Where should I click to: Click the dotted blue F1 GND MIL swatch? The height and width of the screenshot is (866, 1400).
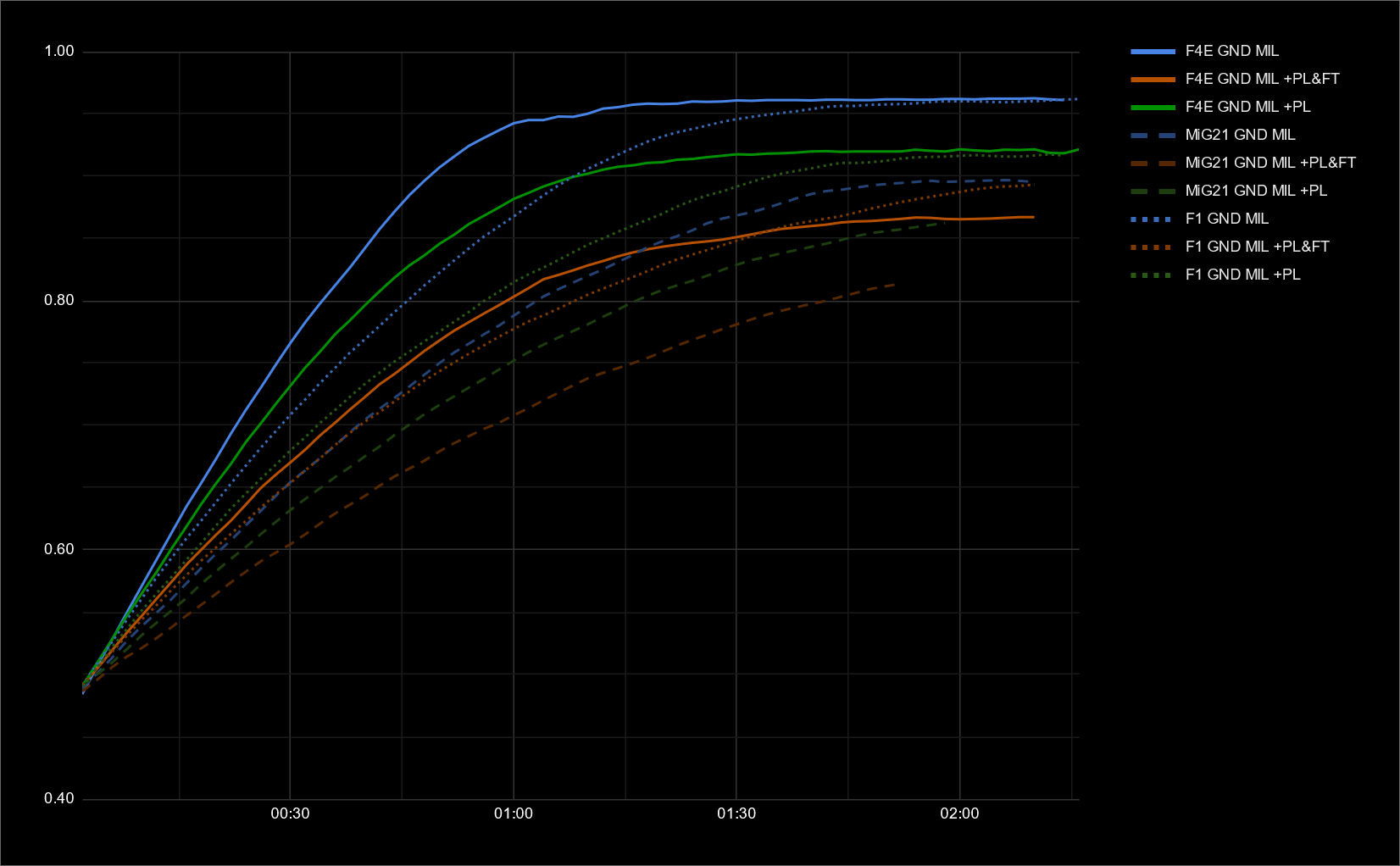[x=1153, y=219]
